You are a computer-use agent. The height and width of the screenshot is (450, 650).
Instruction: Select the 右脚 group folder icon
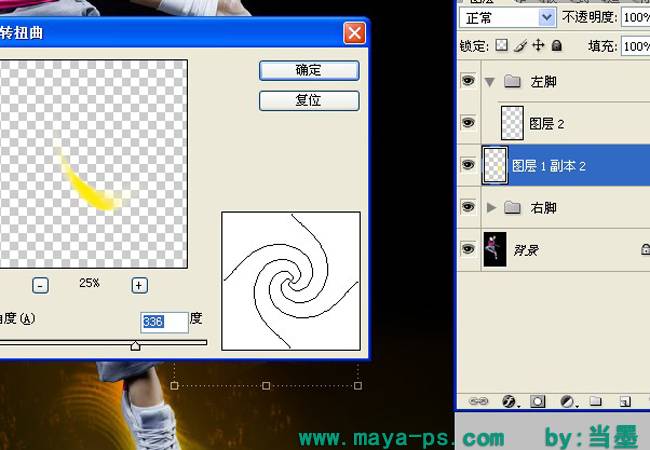click(x=512, y=207)
